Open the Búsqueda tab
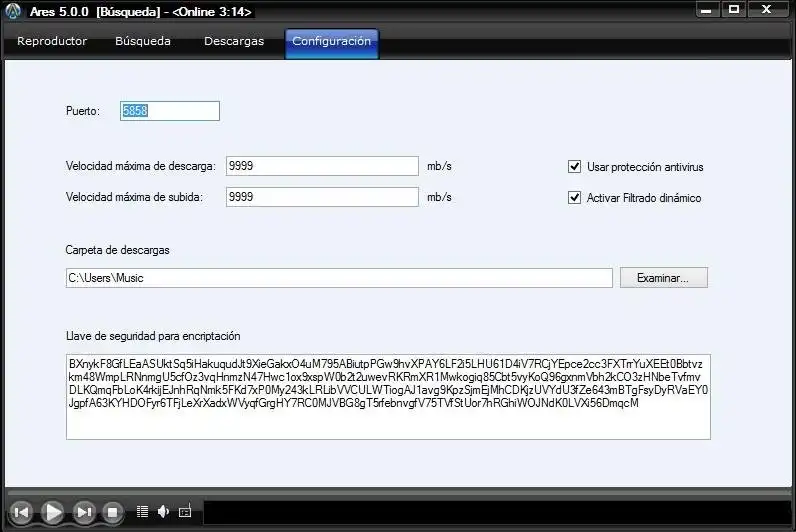 point(143,41)
